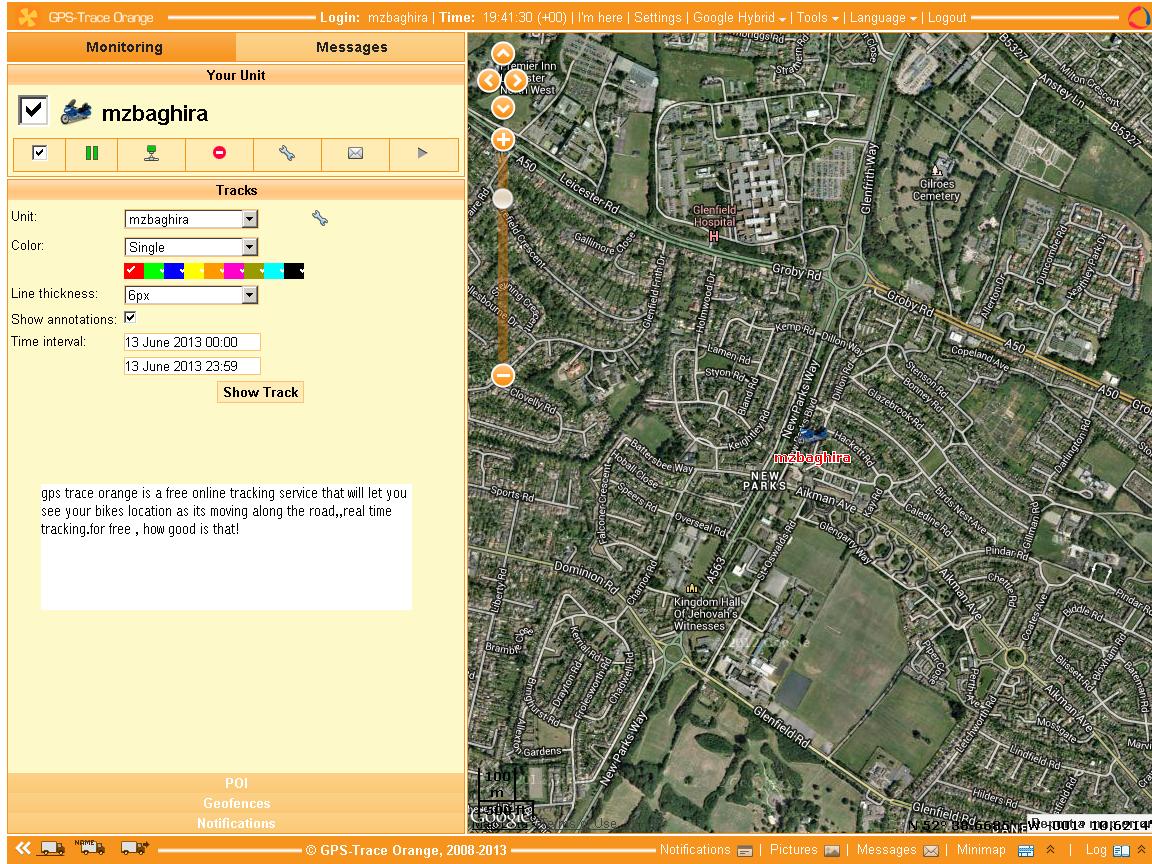Click the mzbaghira unit name in Your Unit
Screen dimensions: 1152x864
pos(155,113)
